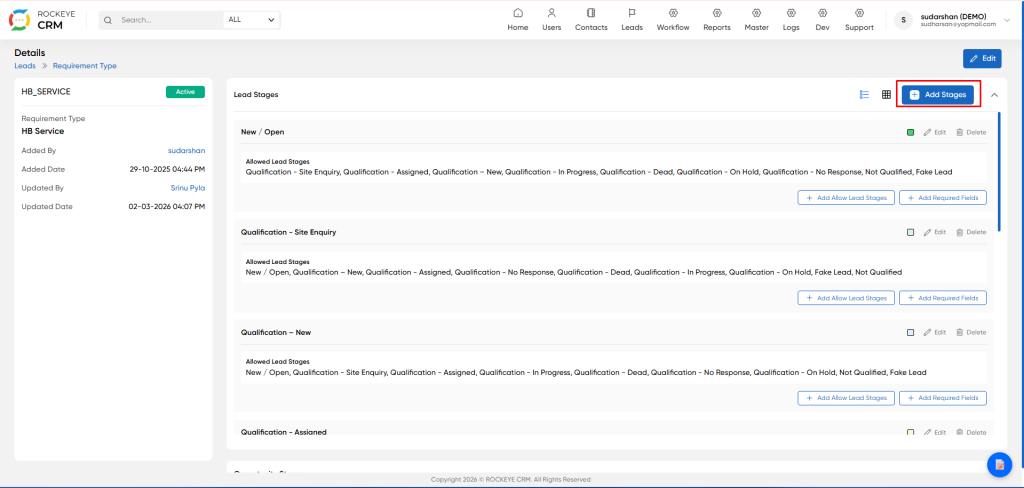Click green color swatch of New / Open
This screenshot has width=1024, height=488.
pos(910,132)
